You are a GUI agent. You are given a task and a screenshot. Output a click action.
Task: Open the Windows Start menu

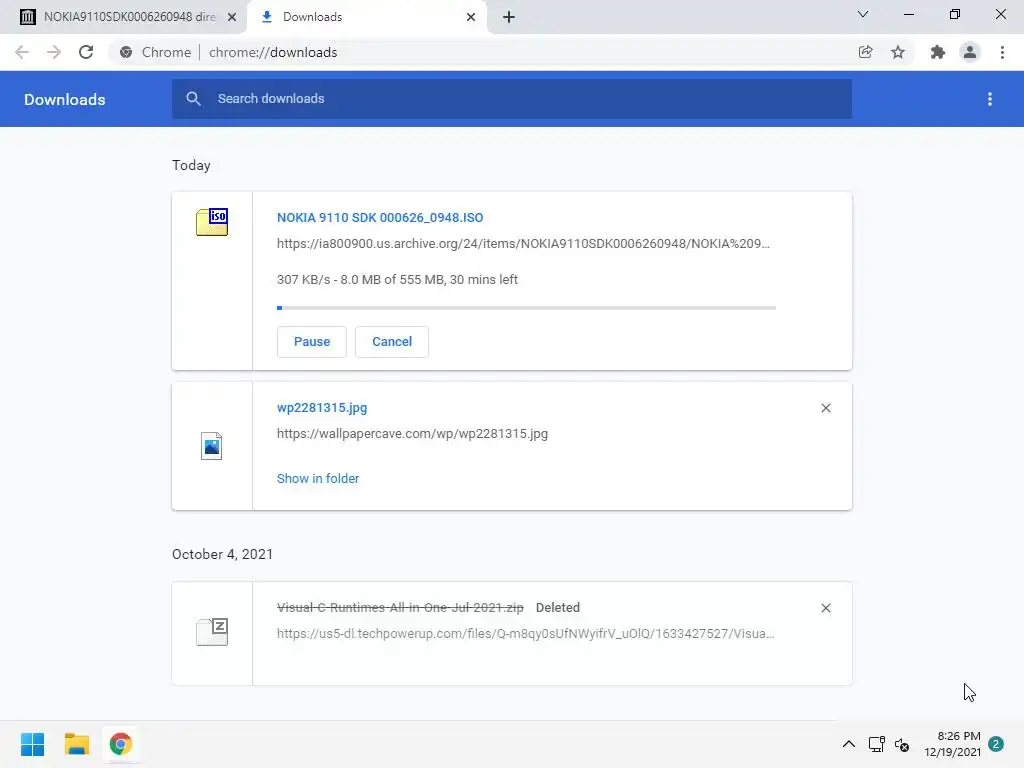pyautogui.click(x=33, y=744)
